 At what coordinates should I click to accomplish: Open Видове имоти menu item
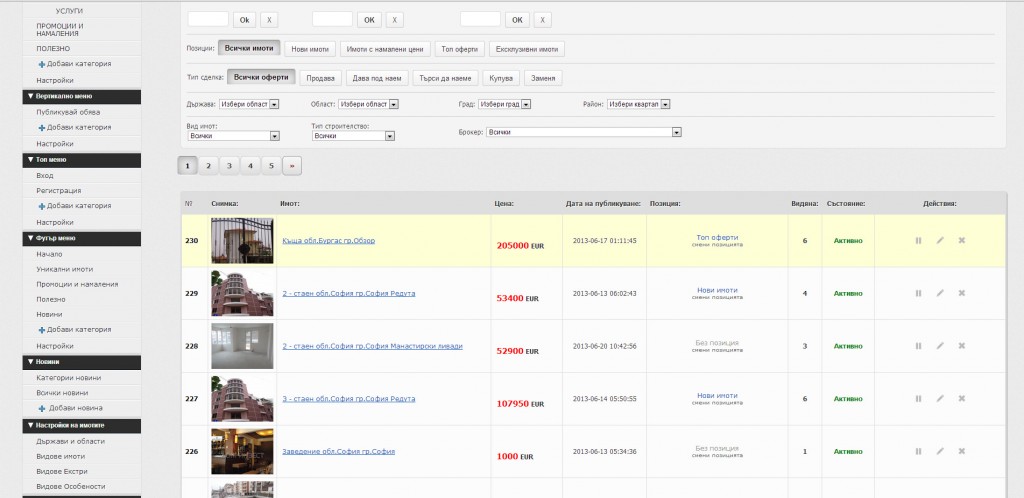pyautogui.click(x=61, y=456)
